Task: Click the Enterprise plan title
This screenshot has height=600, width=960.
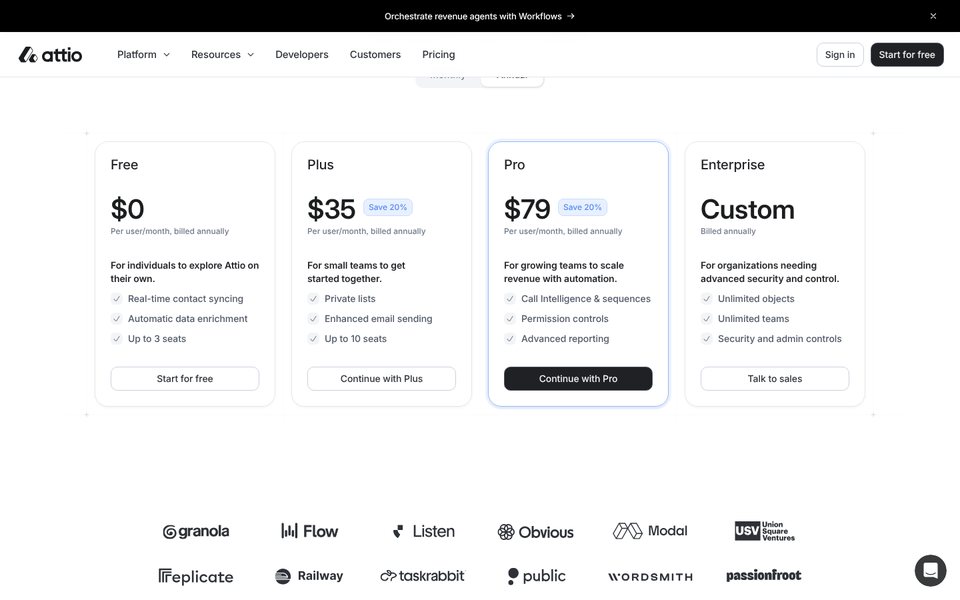Action: (x=732, y=165)
